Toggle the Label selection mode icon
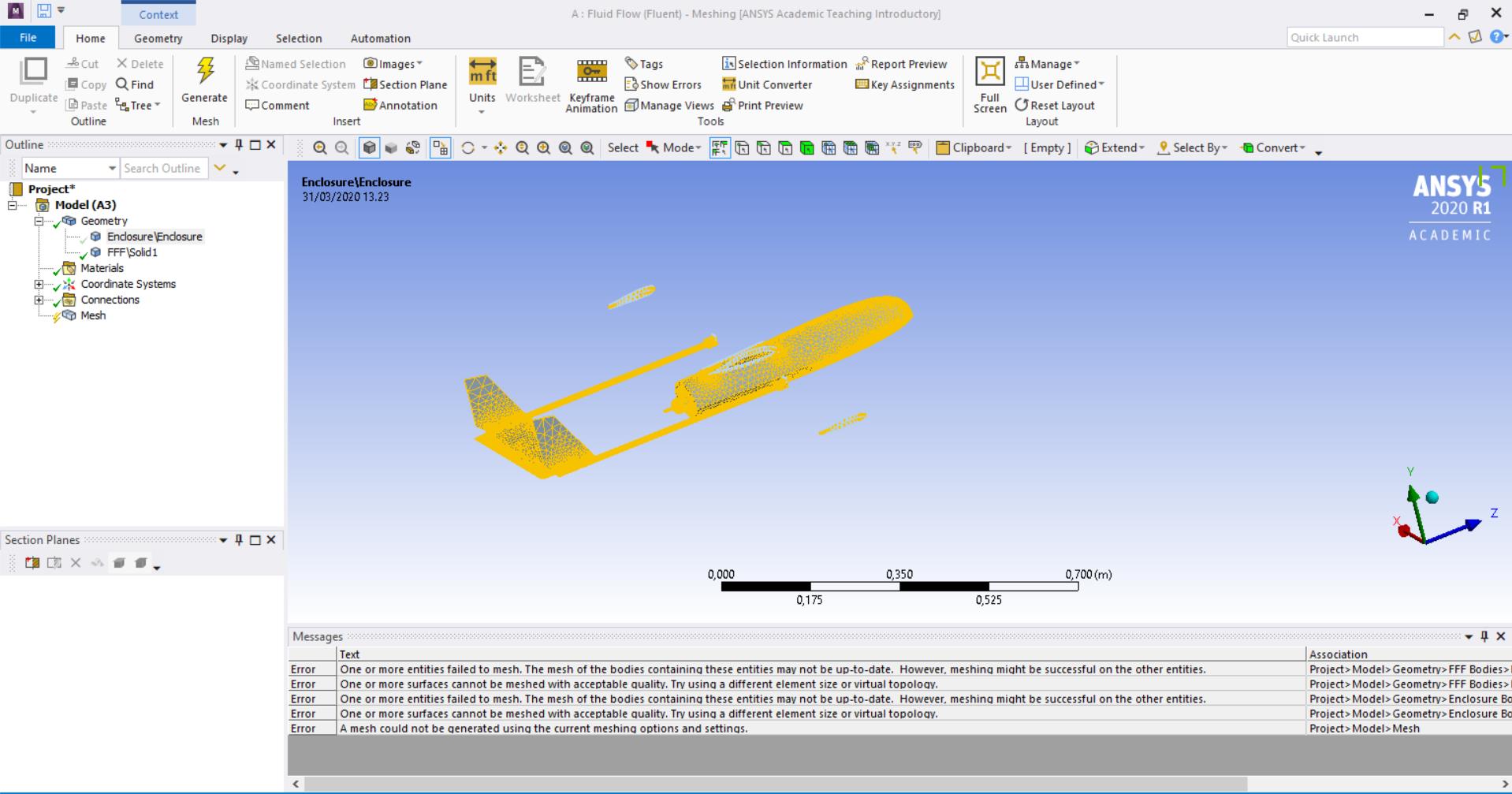The image size is (1512, 794). tap(915, 147)
